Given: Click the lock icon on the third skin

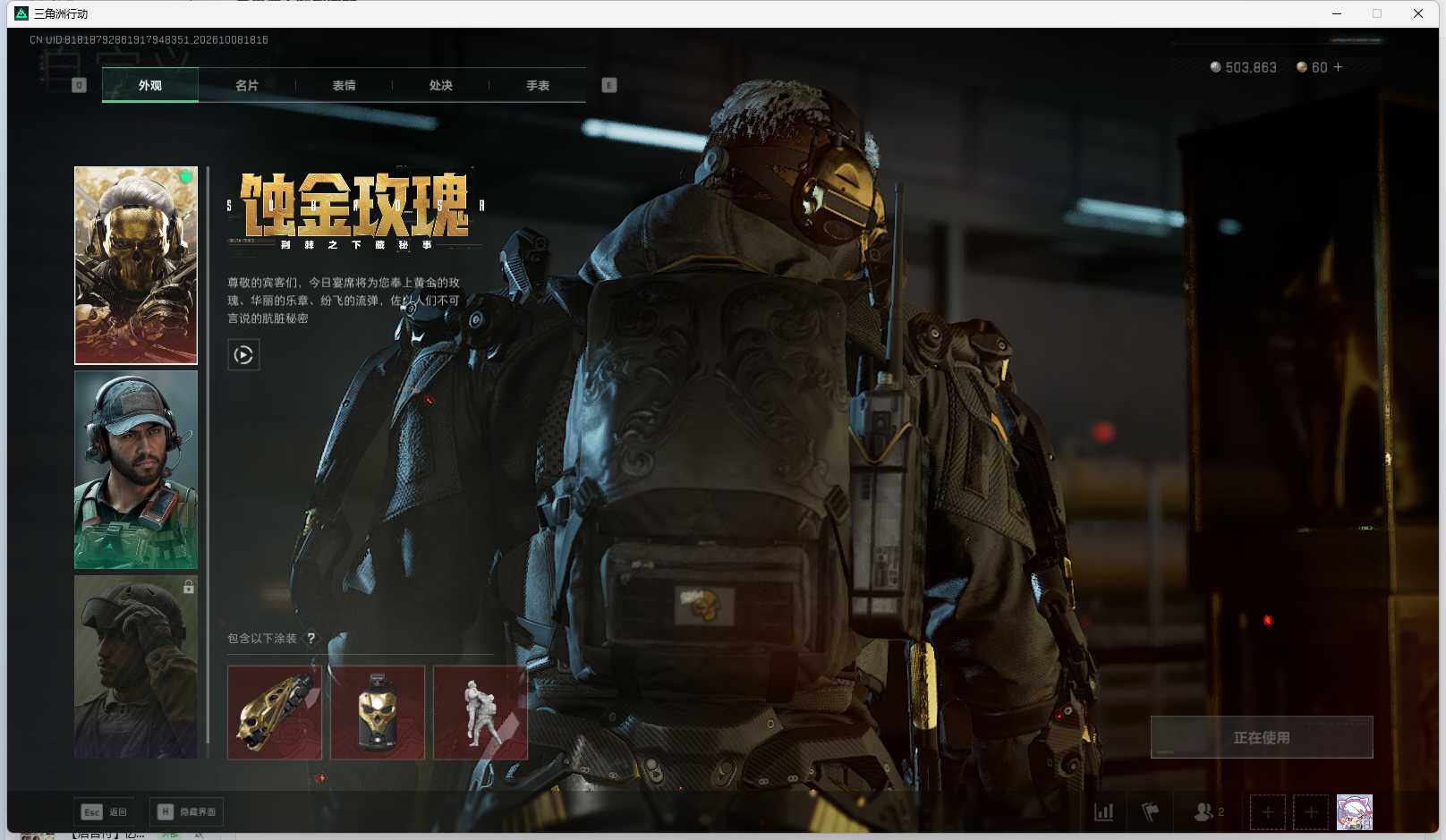Looking at the screenshot, I should (x=188, y=587).
